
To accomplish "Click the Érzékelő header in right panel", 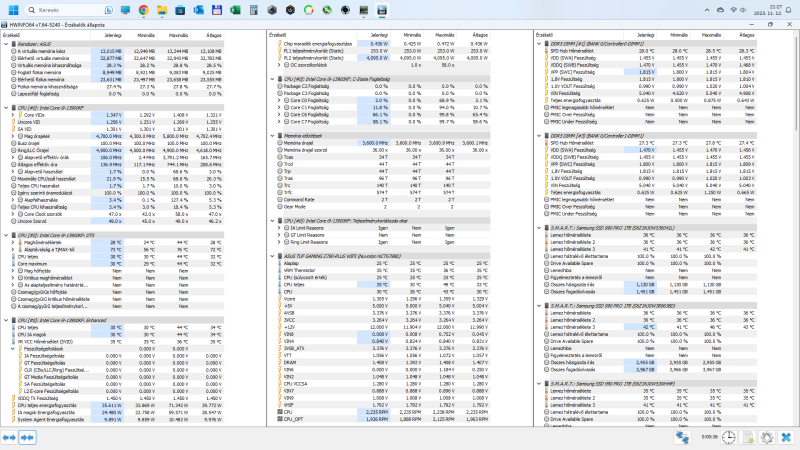I will 578,35.
